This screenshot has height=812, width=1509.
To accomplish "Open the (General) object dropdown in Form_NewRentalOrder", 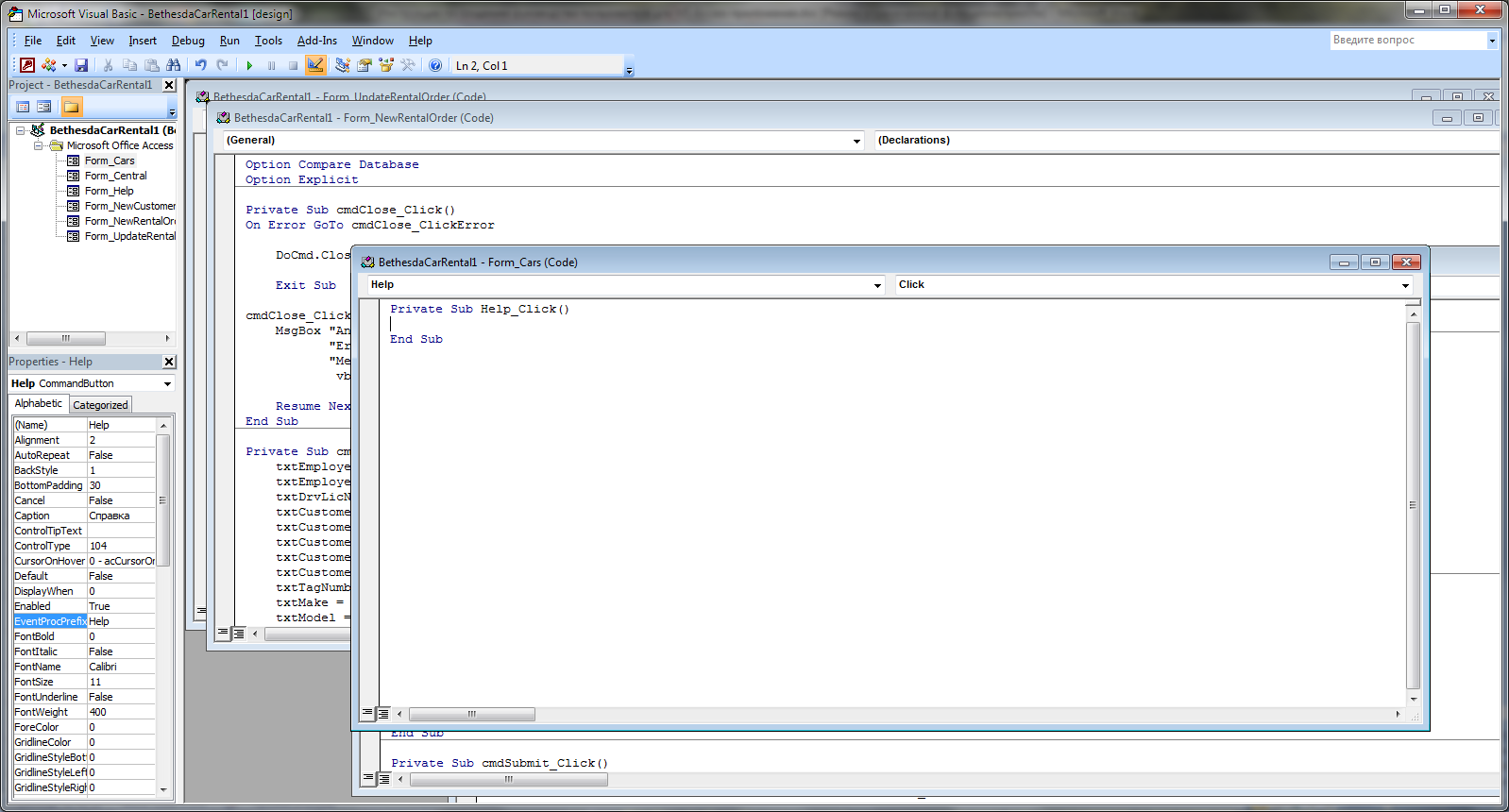I will click(857, 141).
